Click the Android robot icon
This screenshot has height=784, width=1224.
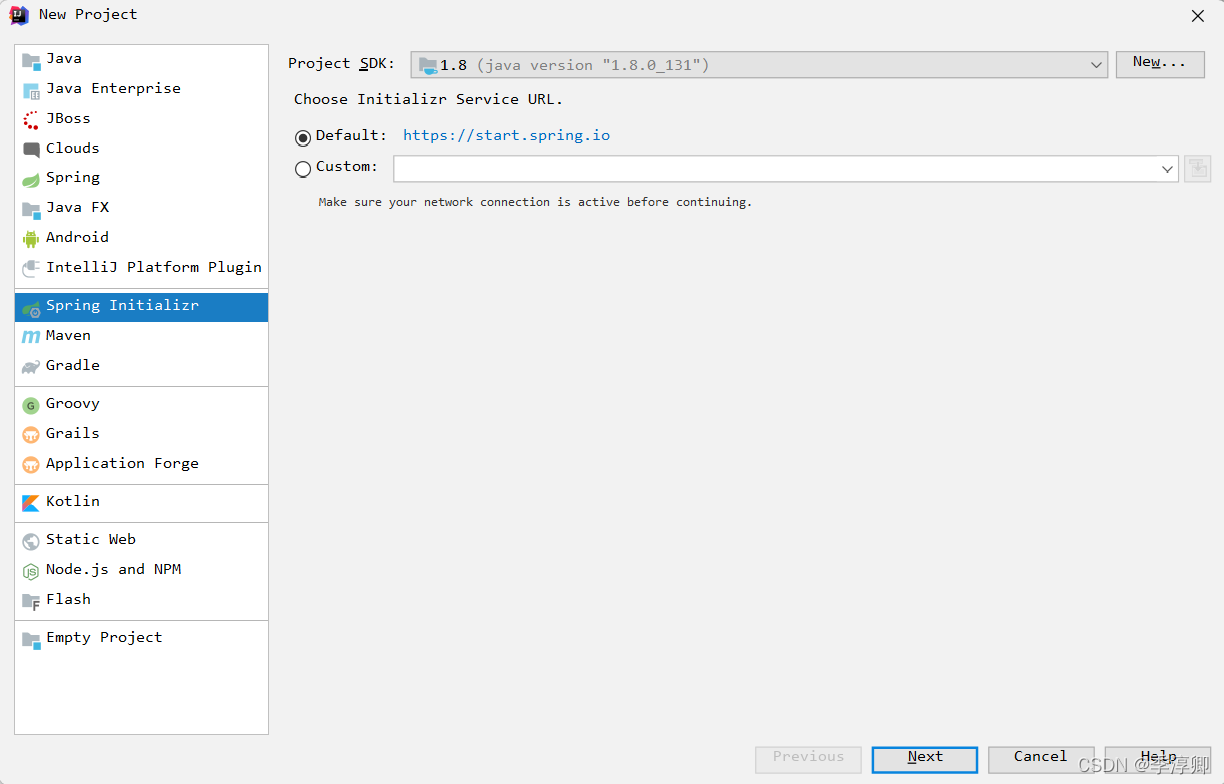pyautogui.click(x=31, y=238)
